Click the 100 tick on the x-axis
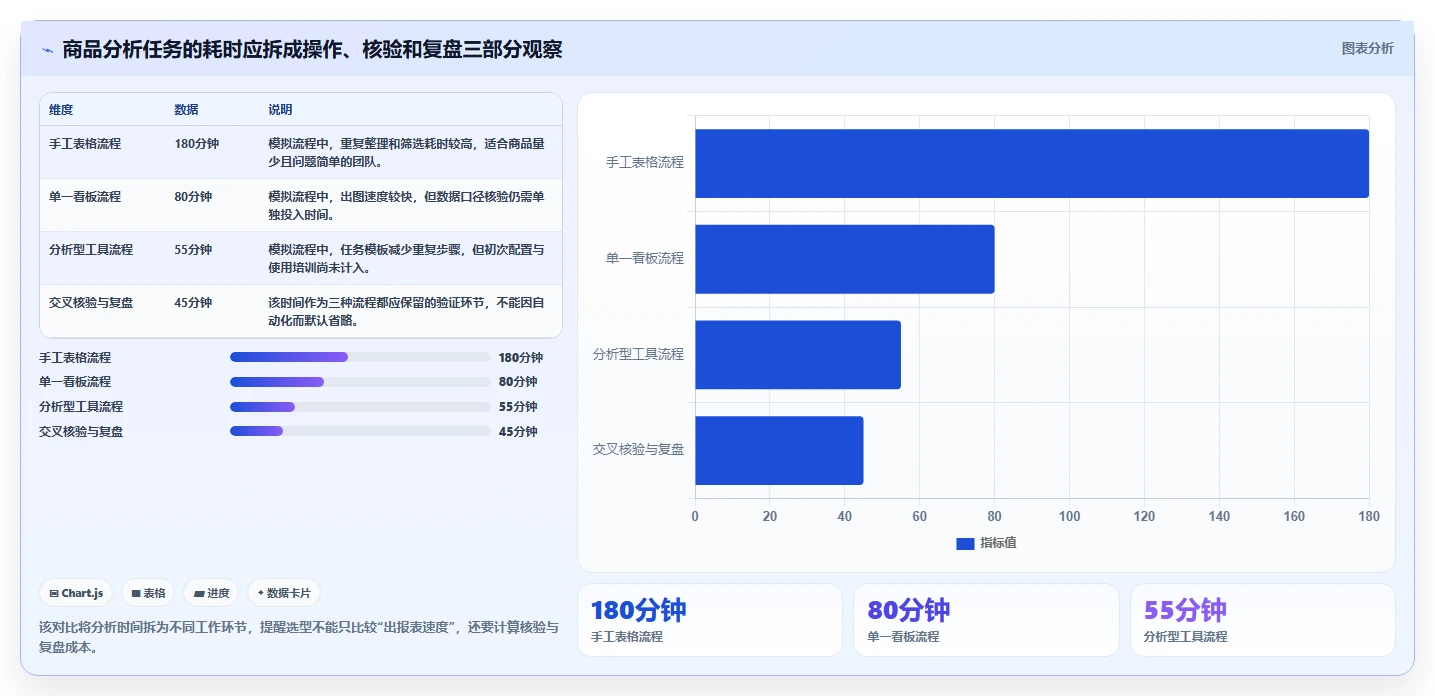 tap(1069, 517)
